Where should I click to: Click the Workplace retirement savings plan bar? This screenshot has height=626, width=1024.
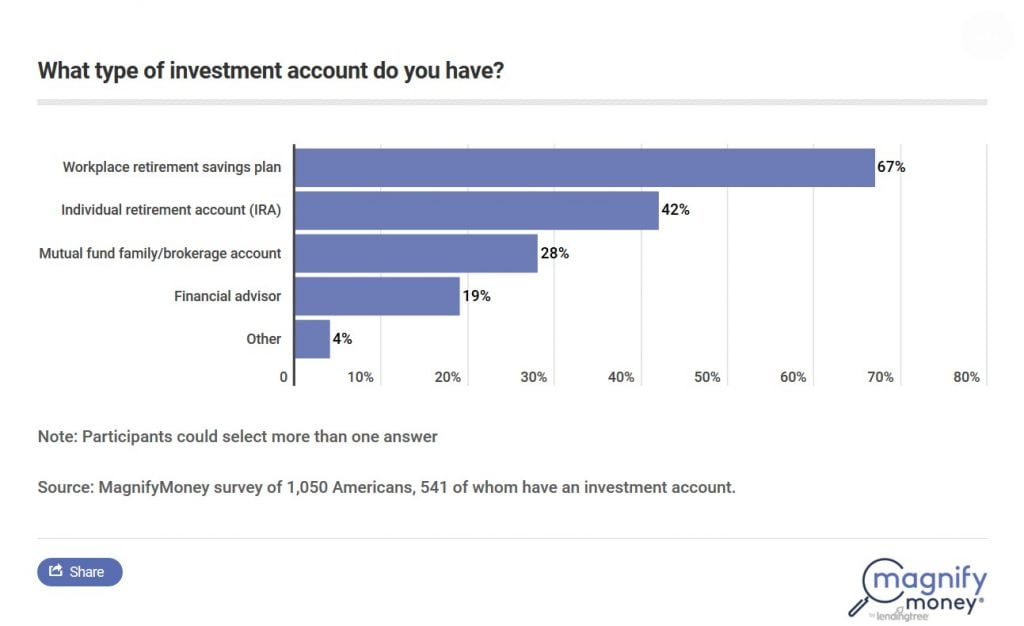click(x=584, y=167)
